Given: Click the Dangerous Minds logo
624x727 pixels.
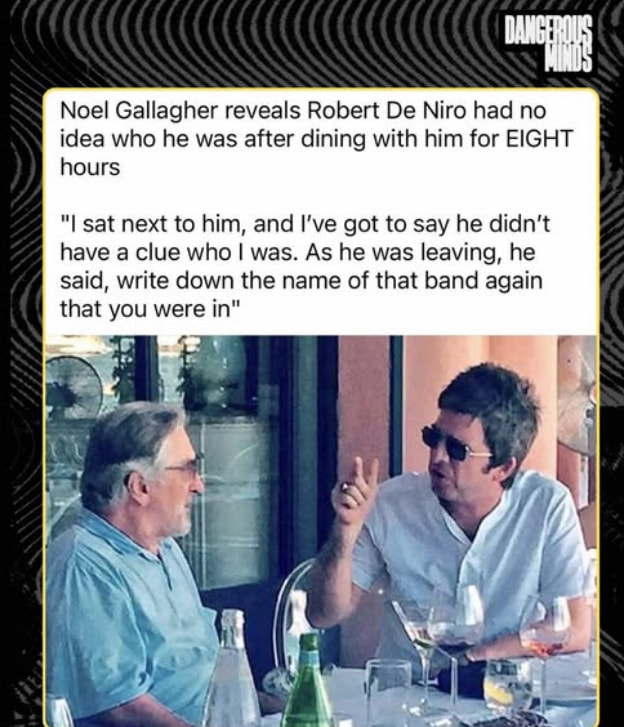Looking at the screenshot, I should pyautogui.click(x=548, y=44).
